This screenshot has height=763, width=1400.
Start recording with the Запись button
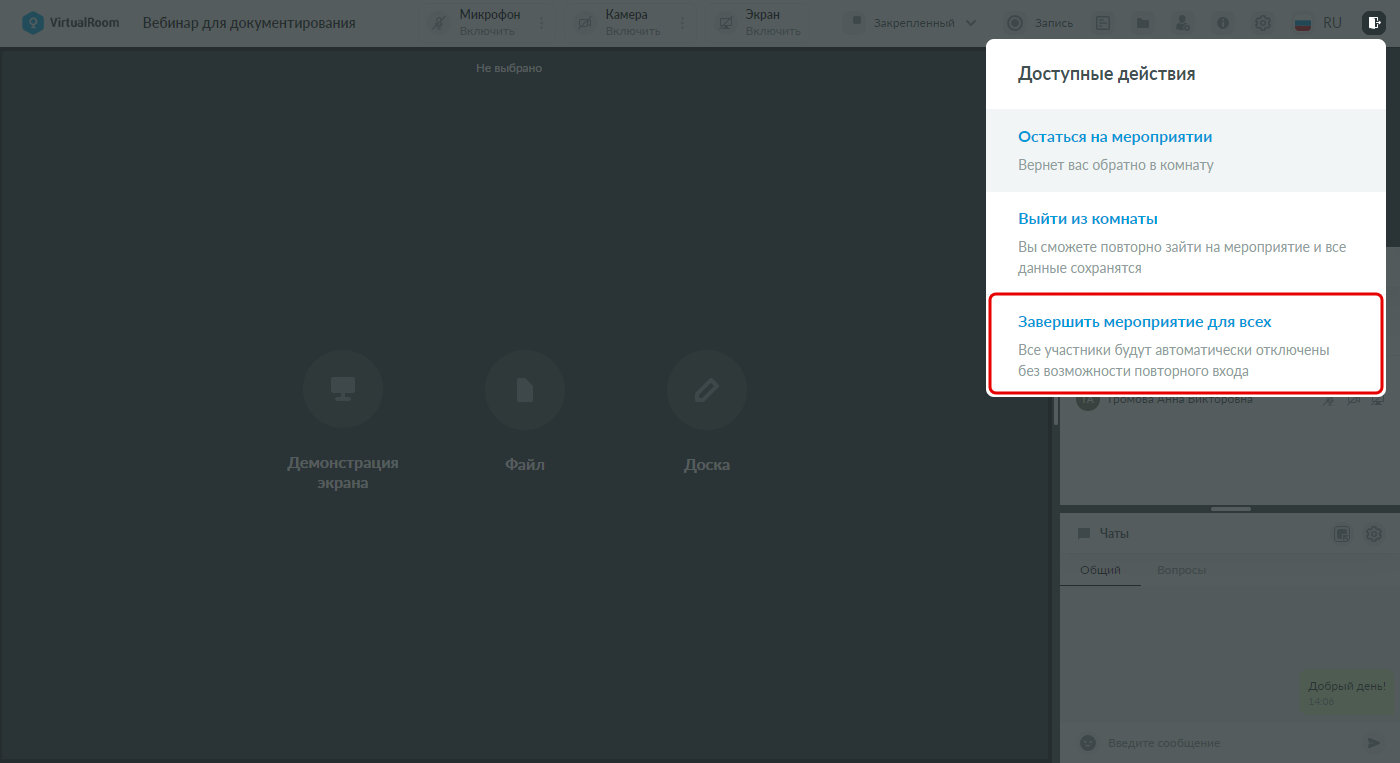click(x=1040, y=23)
